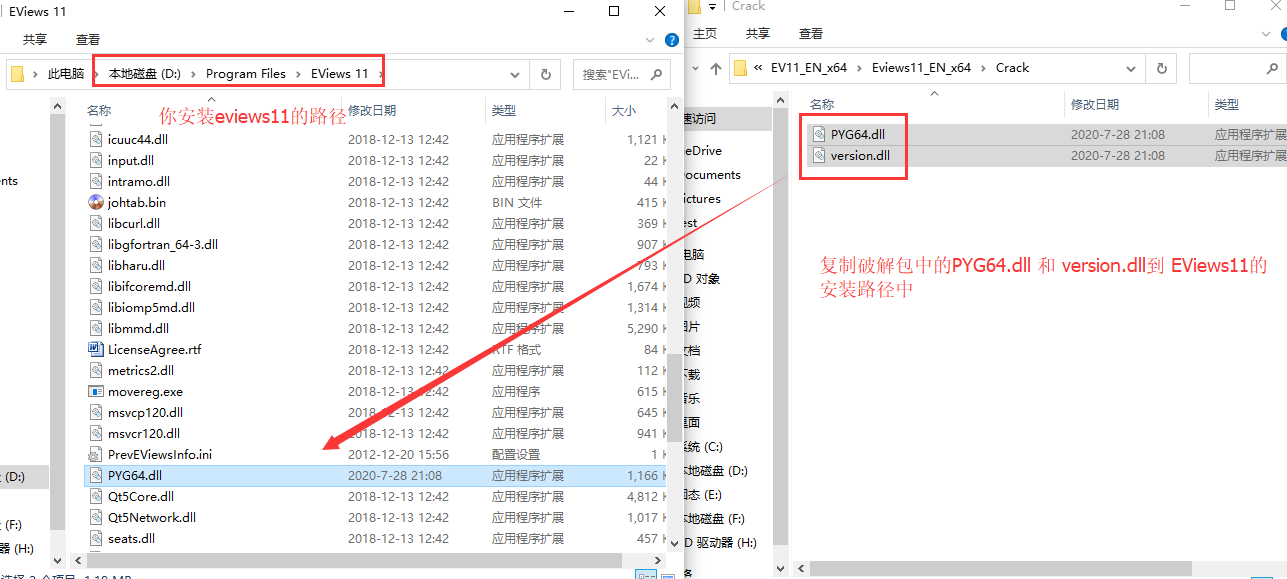
Task: Sort by 修改日期 column in EViews 11 window
Action: [371, 110]
